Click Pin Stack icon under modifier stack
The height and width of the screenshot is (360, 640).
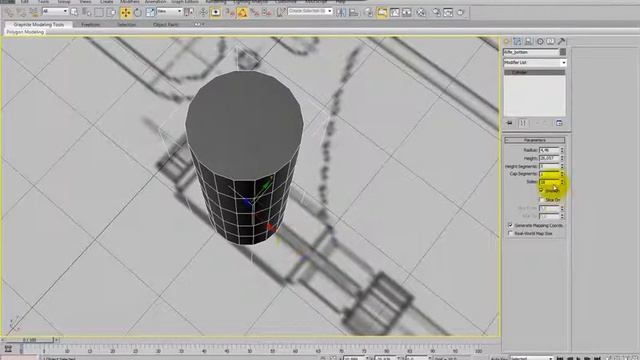509,123
